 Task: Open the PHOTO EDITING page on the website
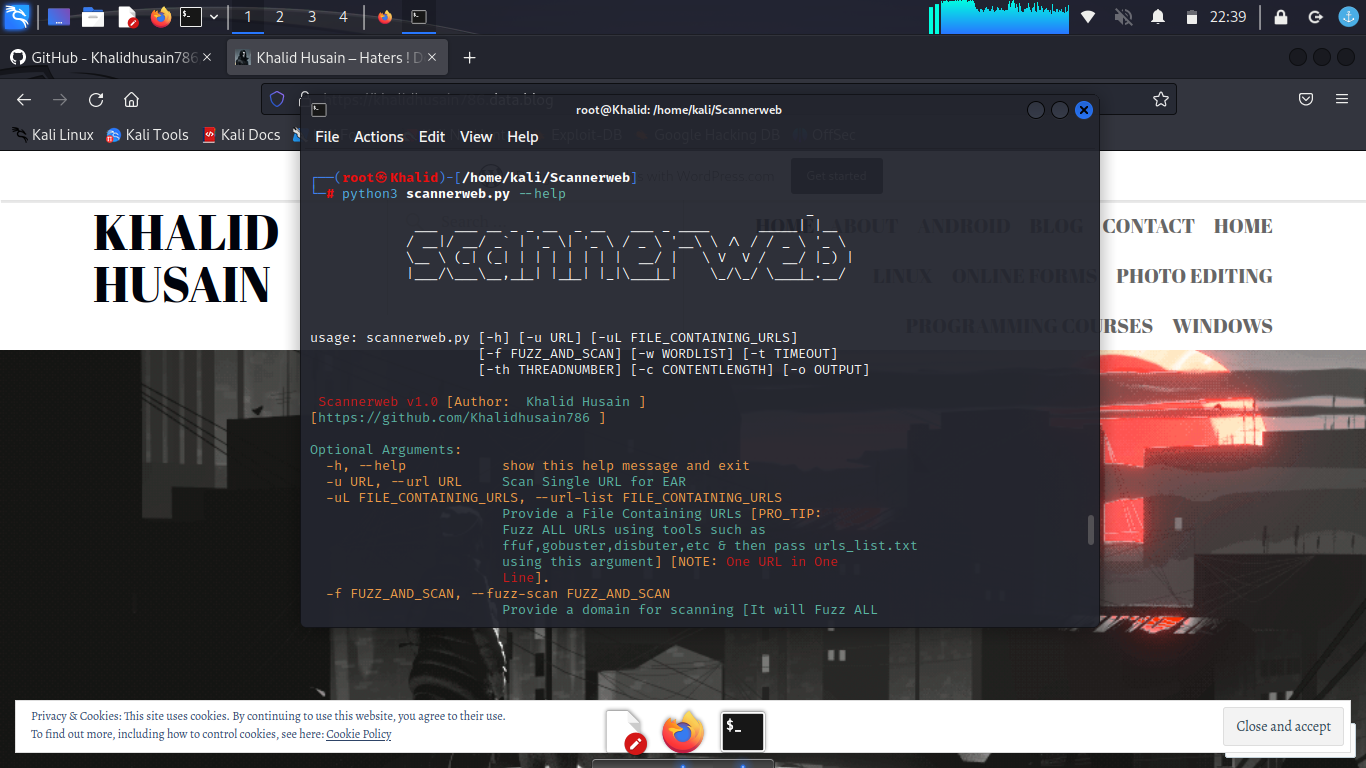click(x=1194, y=276)
